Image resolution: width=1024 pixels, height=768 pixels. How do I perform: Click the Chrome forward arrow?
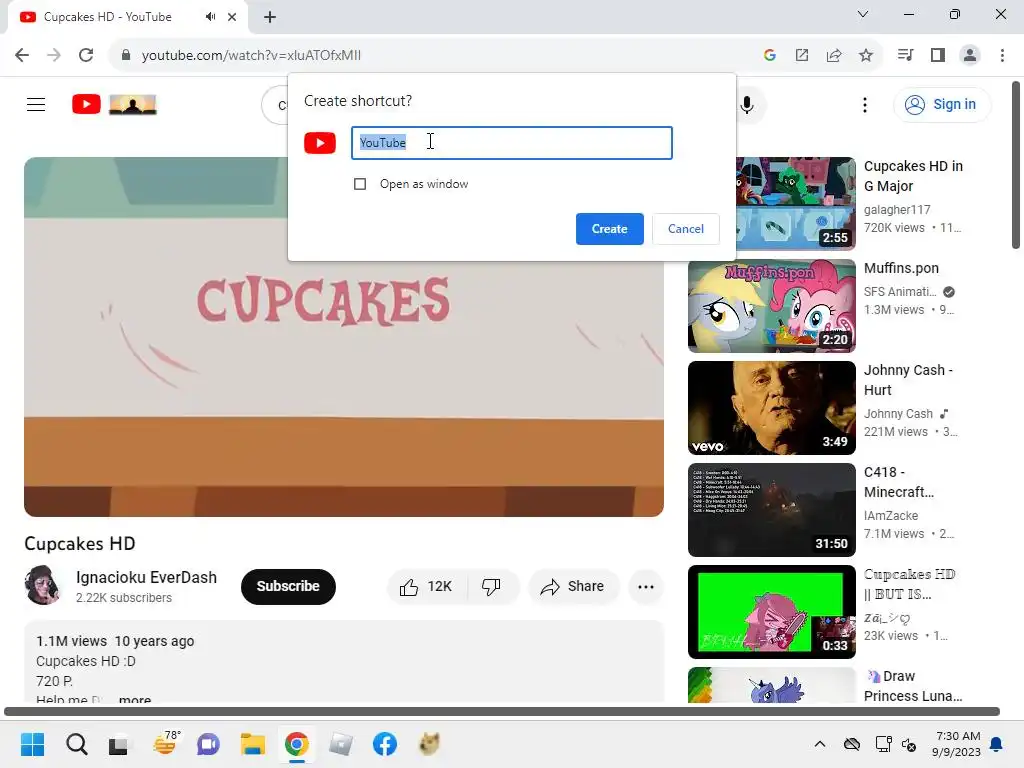(x=54, y=56)
